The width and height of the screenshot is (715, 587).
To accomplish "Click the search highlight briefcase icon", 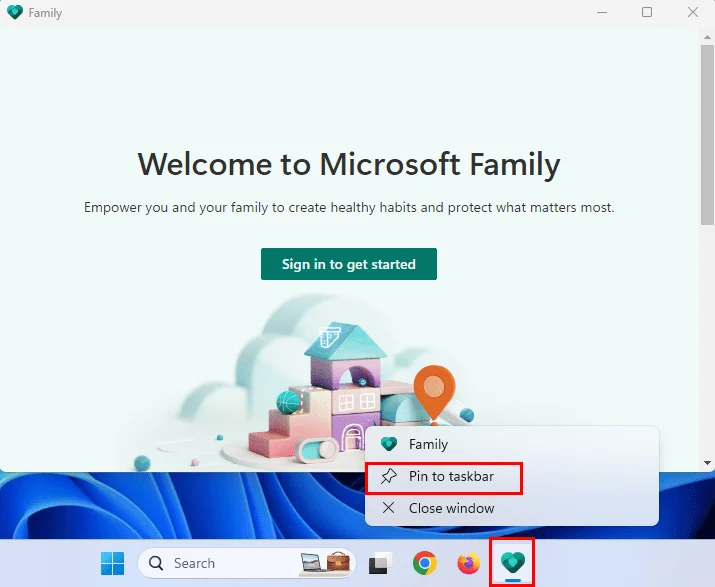I will pos(338,563).
